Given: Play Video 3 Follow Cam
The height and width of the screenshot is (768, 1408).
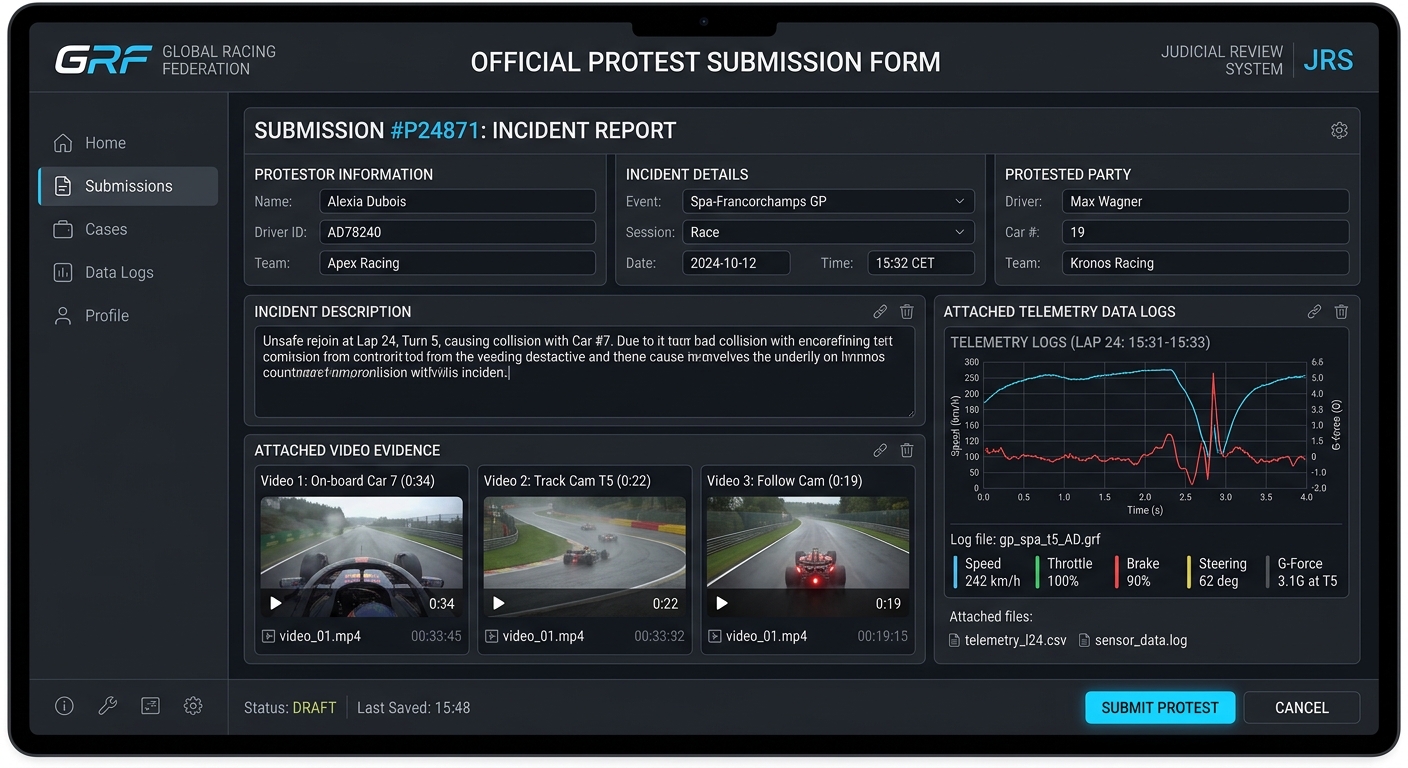Looking at the screenshot, I should click(721, 603).
